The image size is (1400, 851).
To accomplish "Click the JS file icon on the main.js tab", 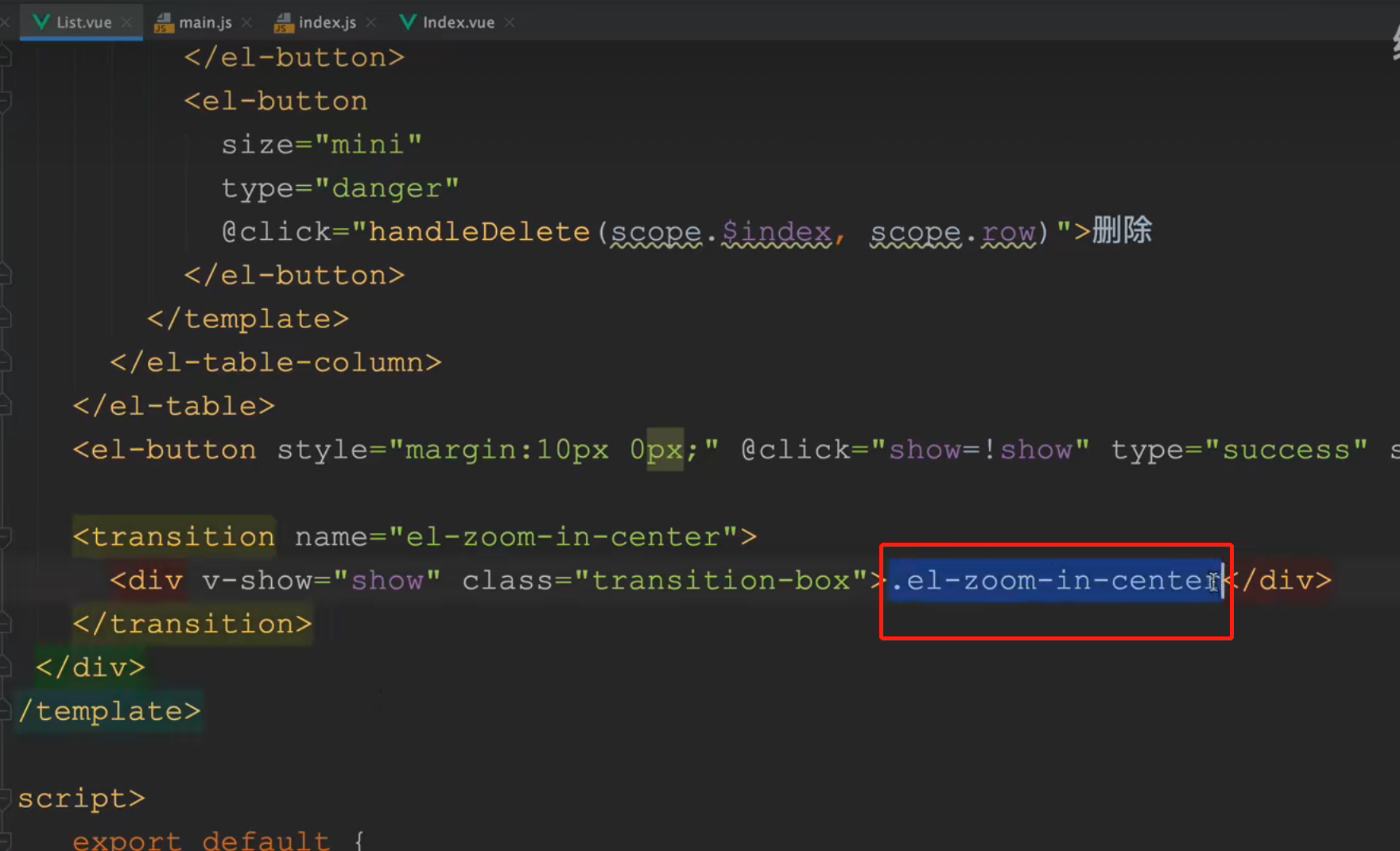I will 164,22.
